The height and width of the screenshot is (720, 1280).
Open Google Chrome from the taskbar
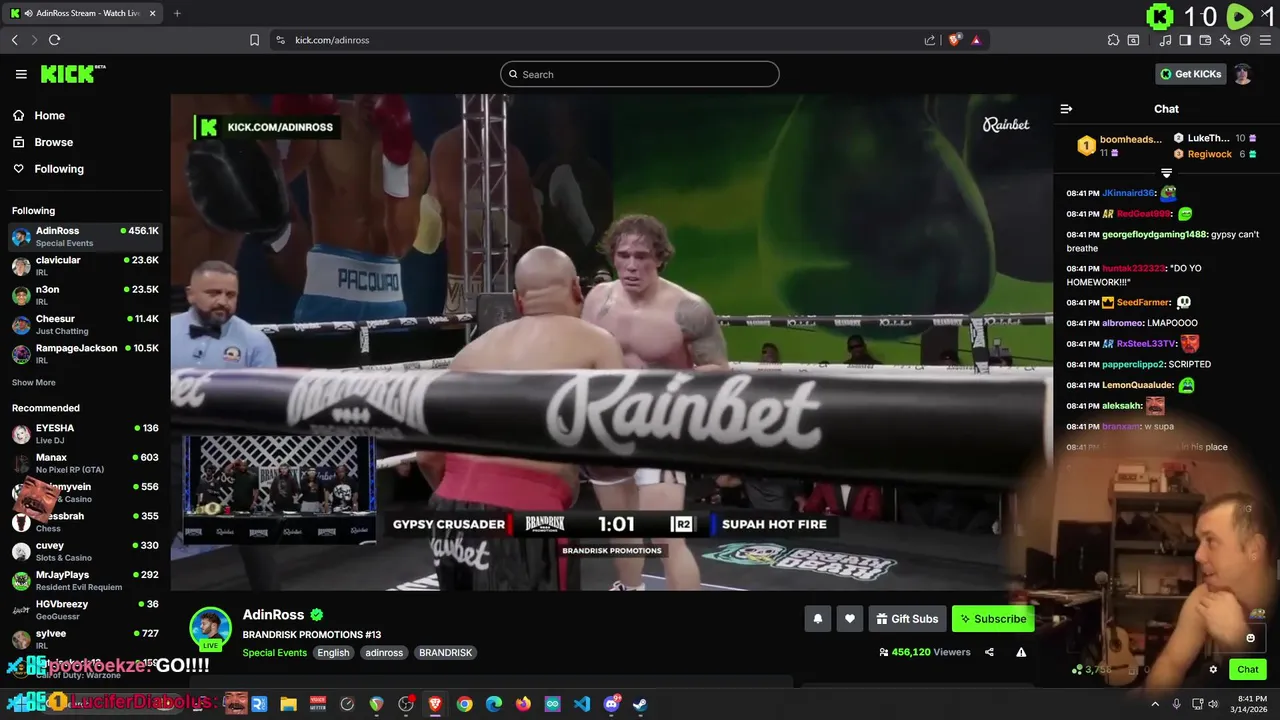(464, 704)
